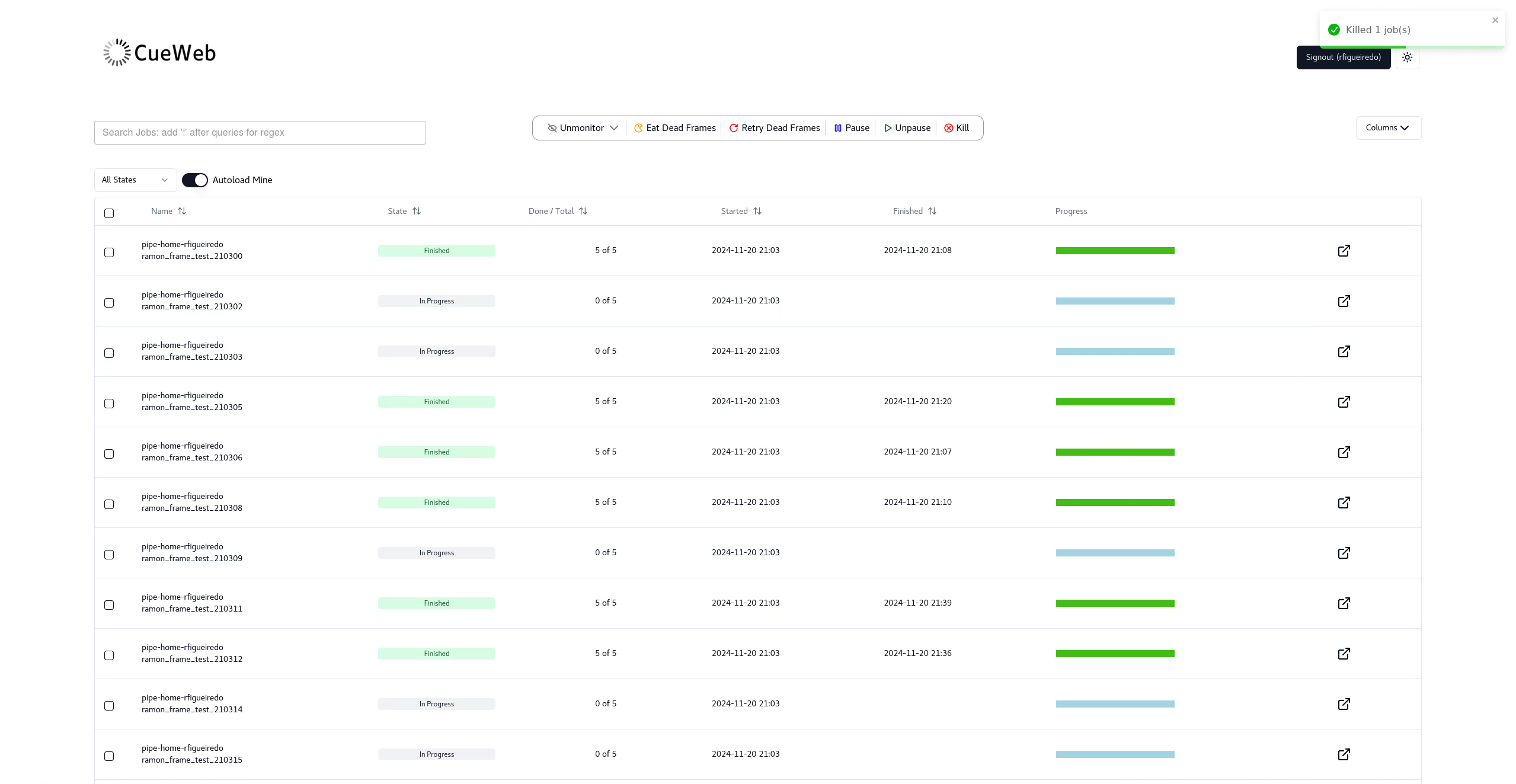Screen dimensions: 1516x784
Task: Check job ramon_frame_test_210300
Action: point(109,252)
